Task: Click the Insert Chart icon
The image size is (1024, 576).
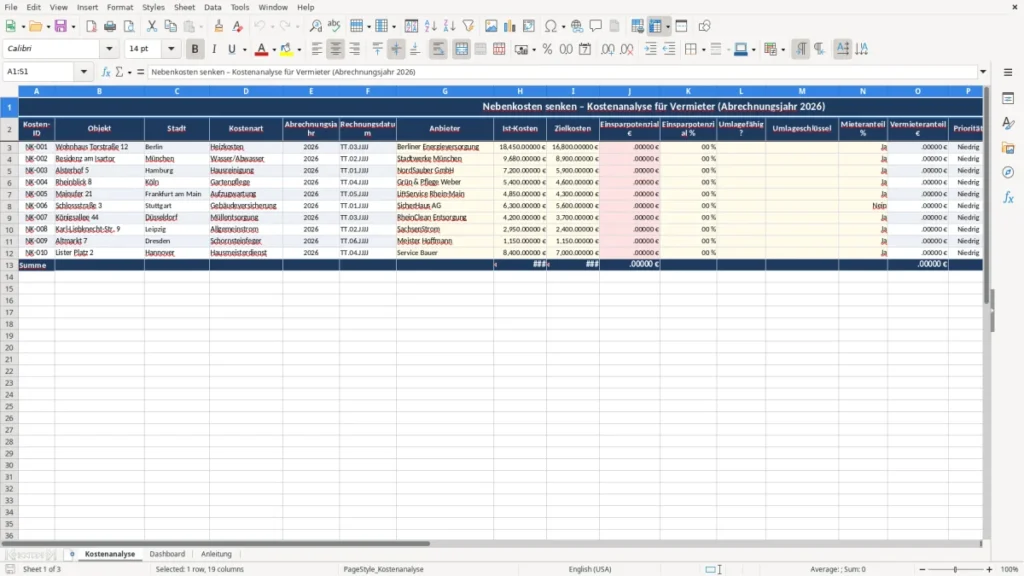Action: (510, 26)
